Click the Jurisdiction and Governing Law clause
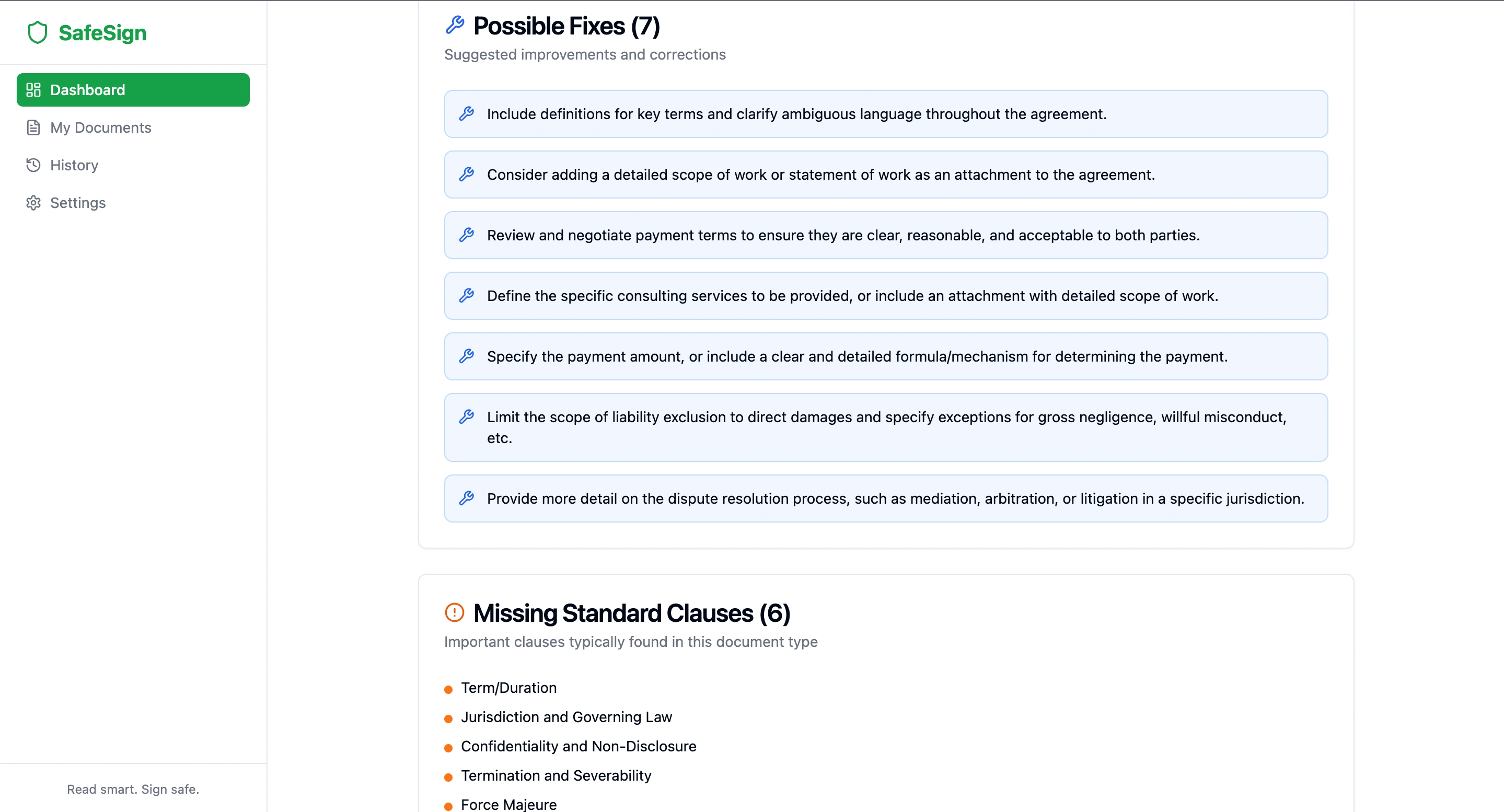 tap(566, 717)
